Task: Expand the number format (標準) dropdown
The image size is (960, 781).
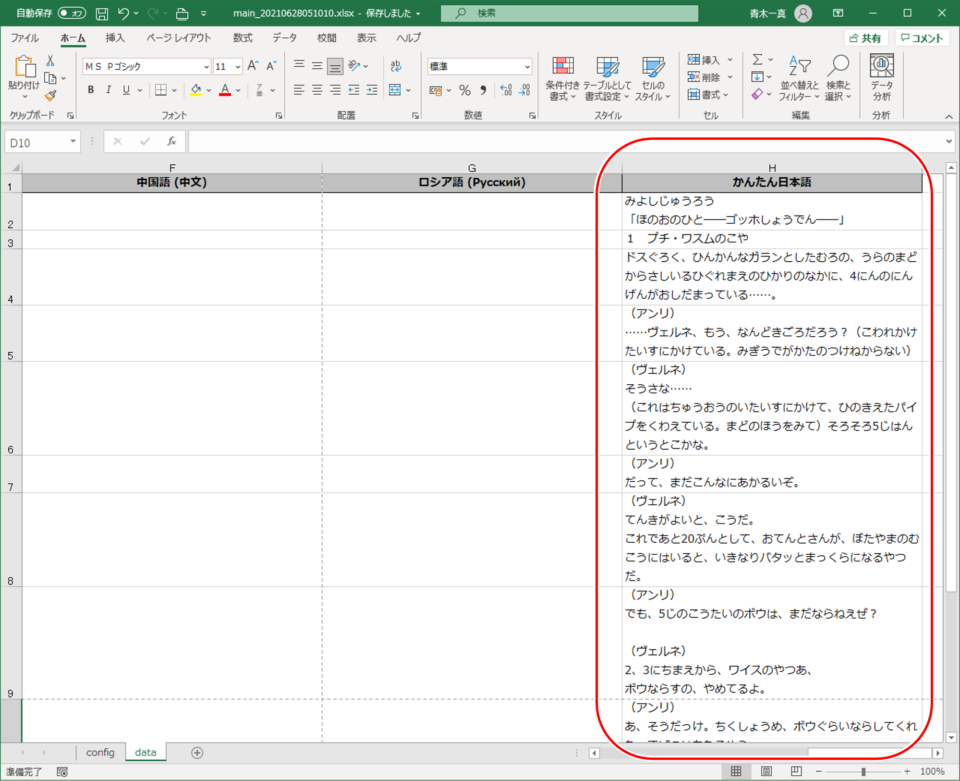Action: [527, 67]
